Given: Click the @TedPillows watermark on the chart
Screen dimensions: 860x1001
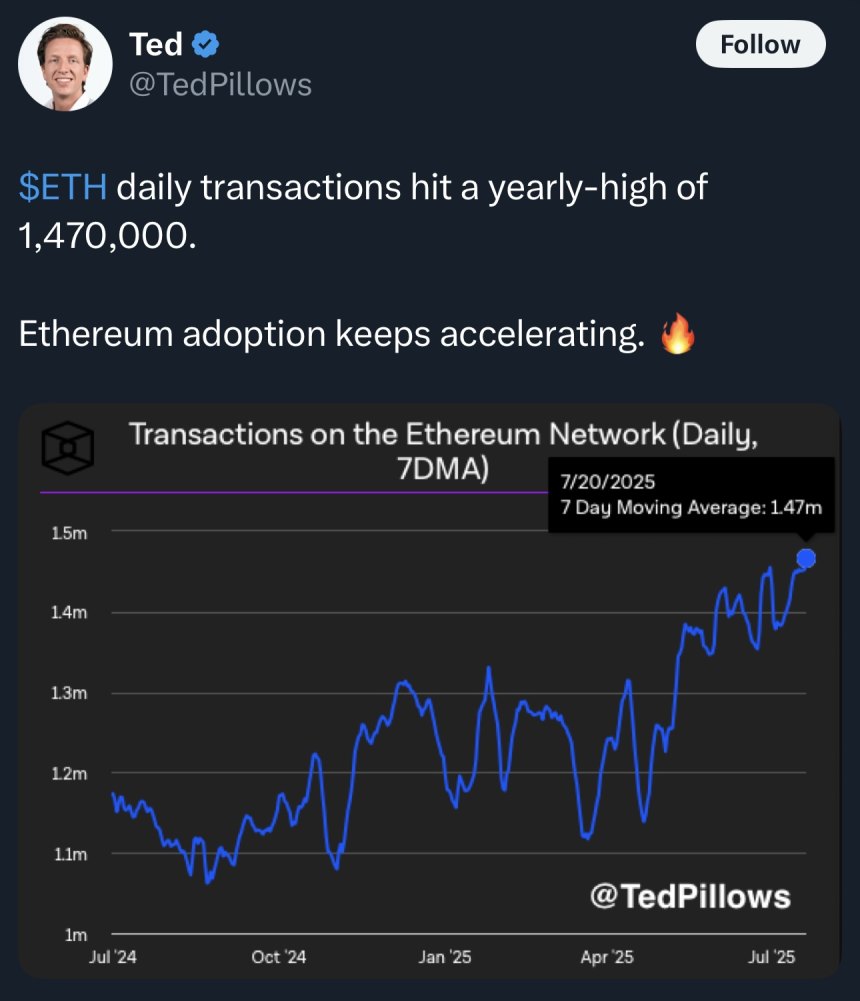Looking at the screenshot, I should [x=691, y=895].
